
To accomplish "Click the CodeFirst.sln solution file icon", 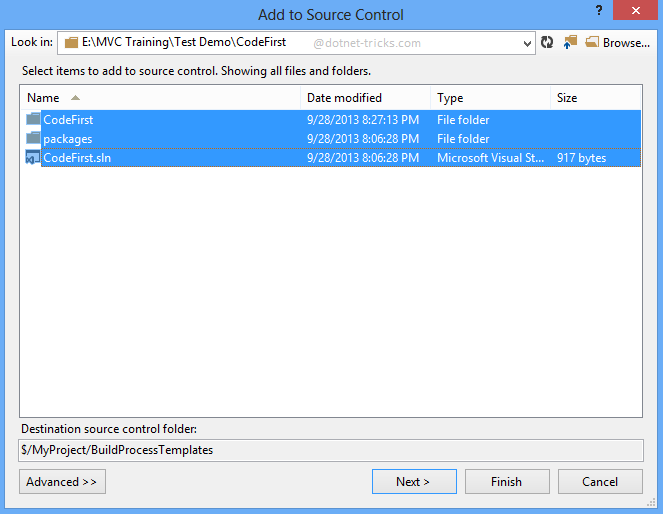I will 33,158.
